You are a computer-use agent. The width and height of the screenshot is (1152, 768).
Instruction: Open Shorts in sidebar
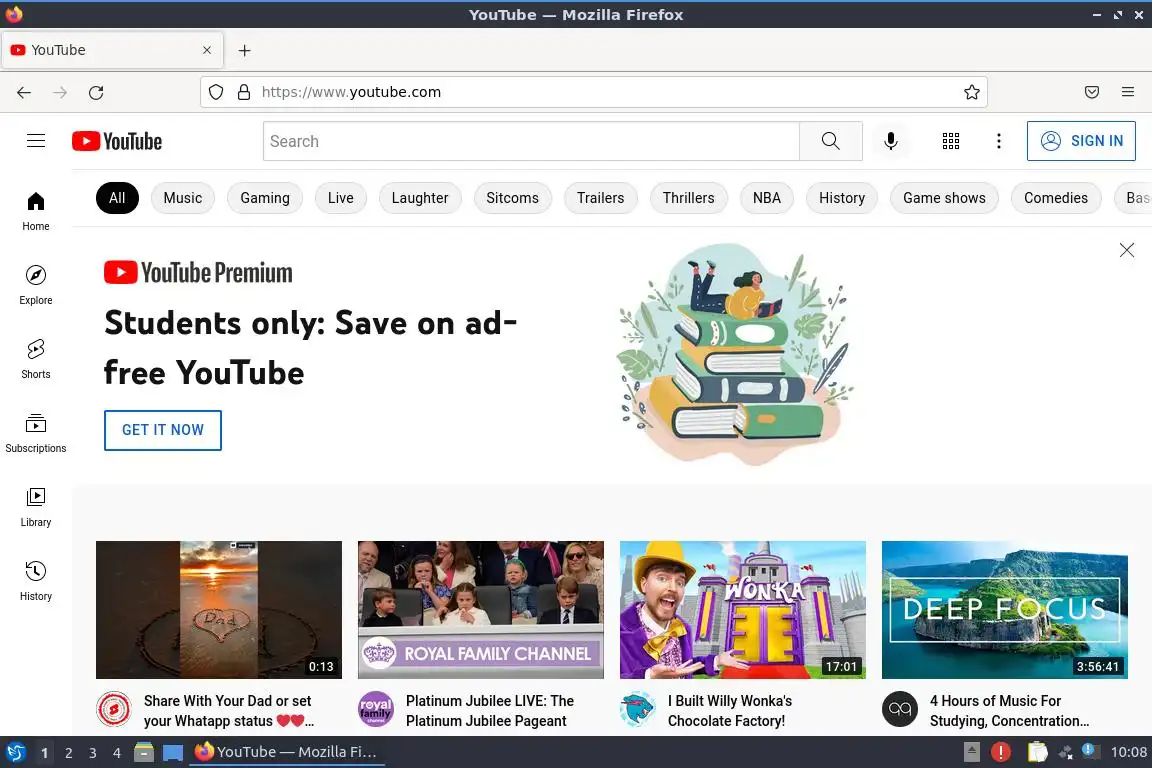tap(36, 359)
